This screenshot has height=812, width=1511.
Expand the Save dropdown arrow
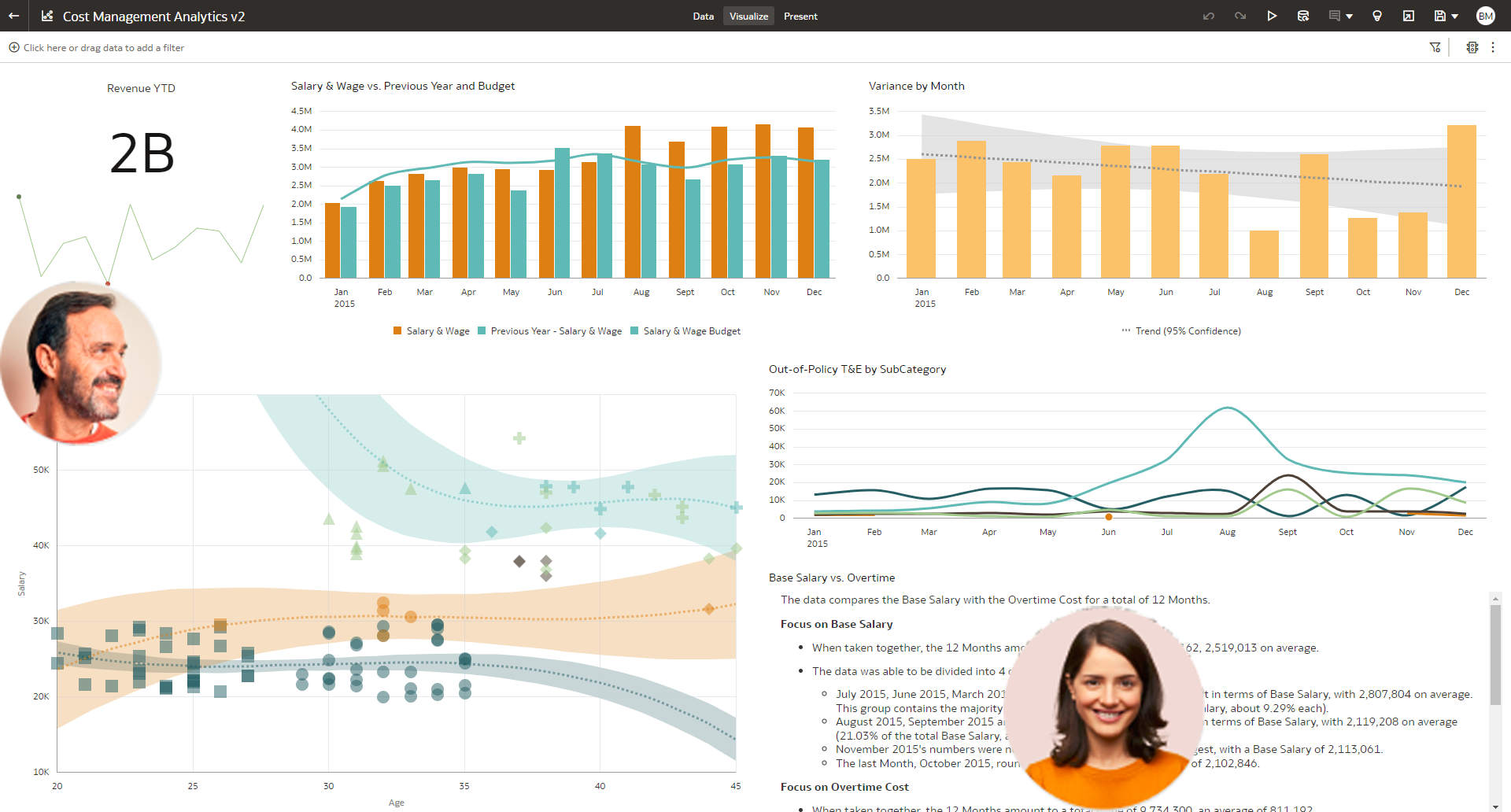(x=1455, y=16)
